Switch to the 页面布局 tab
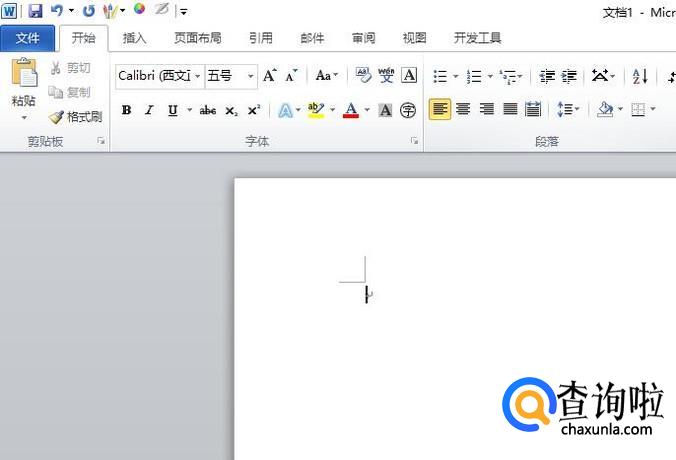The image size is (676, 460). (198, 38)
